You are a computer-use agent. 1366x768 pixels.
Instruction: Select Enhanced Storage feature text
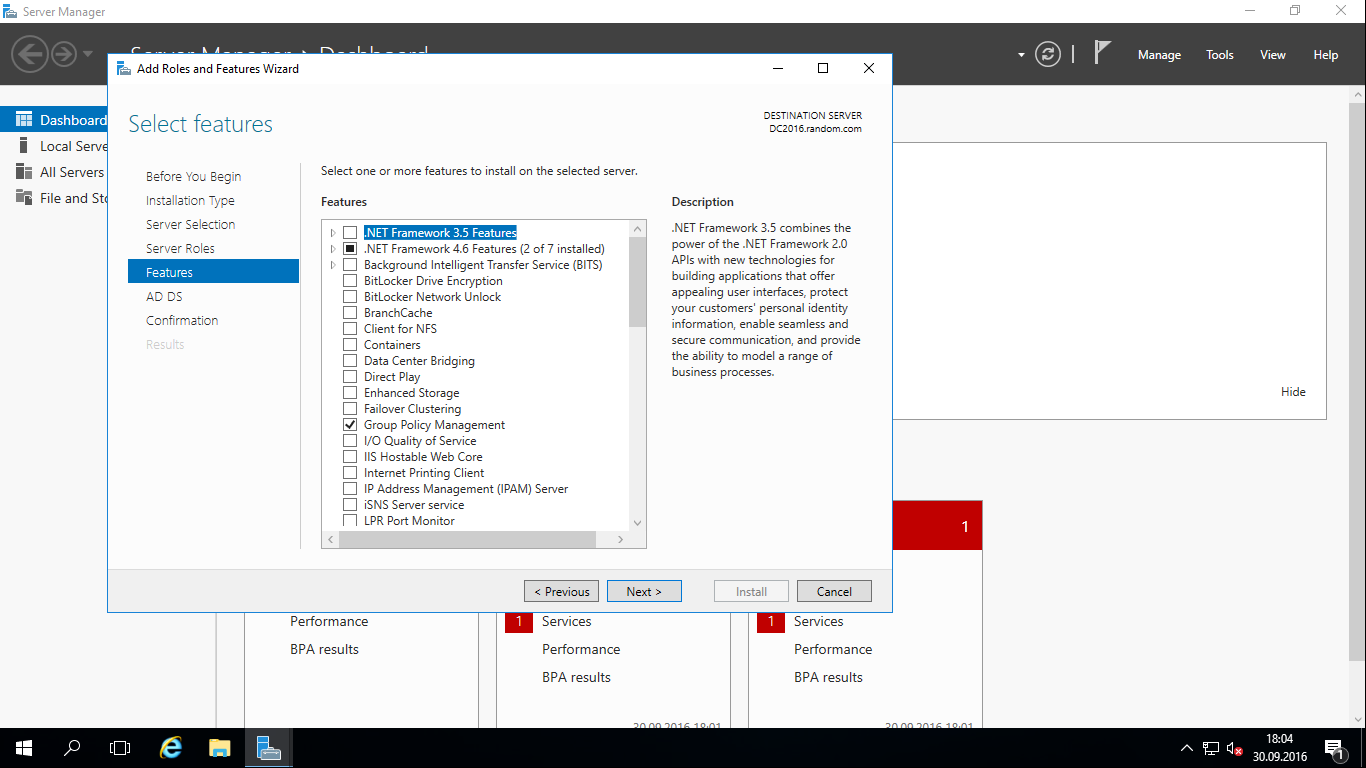point(412,393)
